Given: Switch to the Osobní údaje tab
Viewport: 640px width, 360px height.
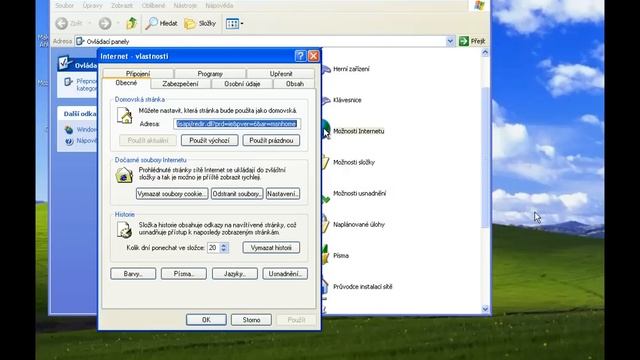Looking at the screenshot, I should click(x=242, y=84).
